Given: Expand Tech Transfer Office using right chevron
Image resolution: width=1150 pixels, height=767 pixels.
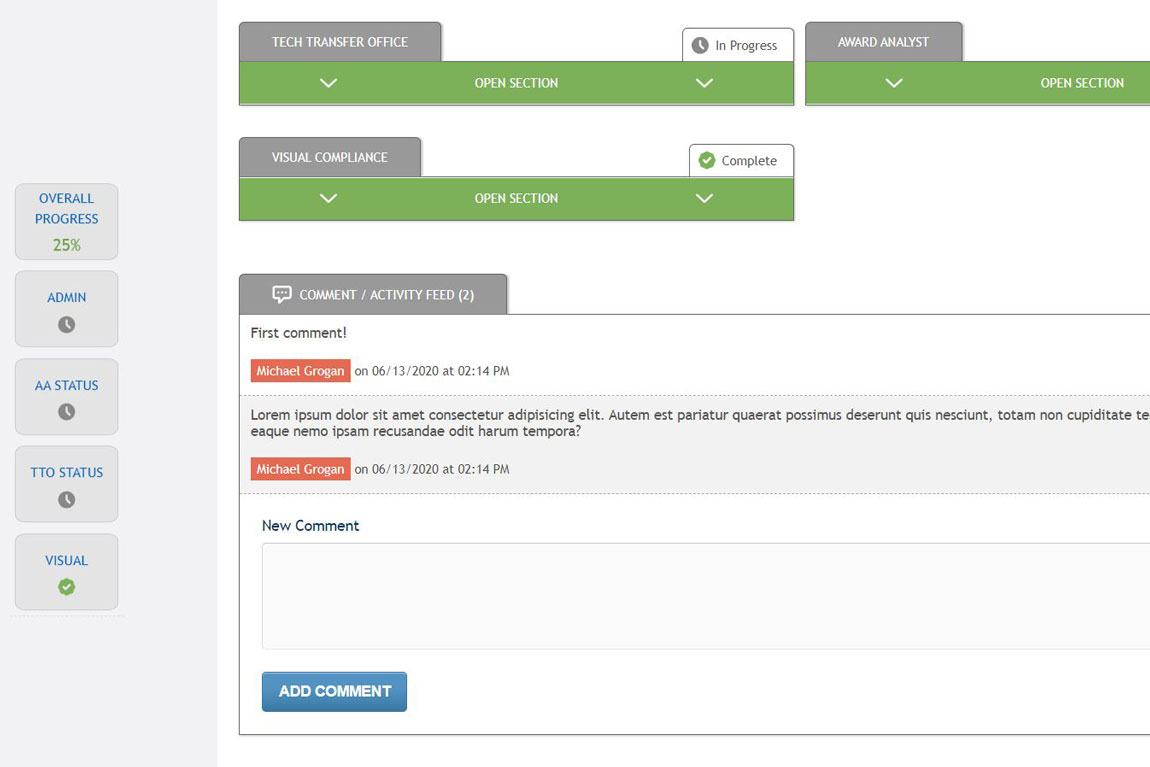Looking at the screenshot, I should [x=704, y=83].
